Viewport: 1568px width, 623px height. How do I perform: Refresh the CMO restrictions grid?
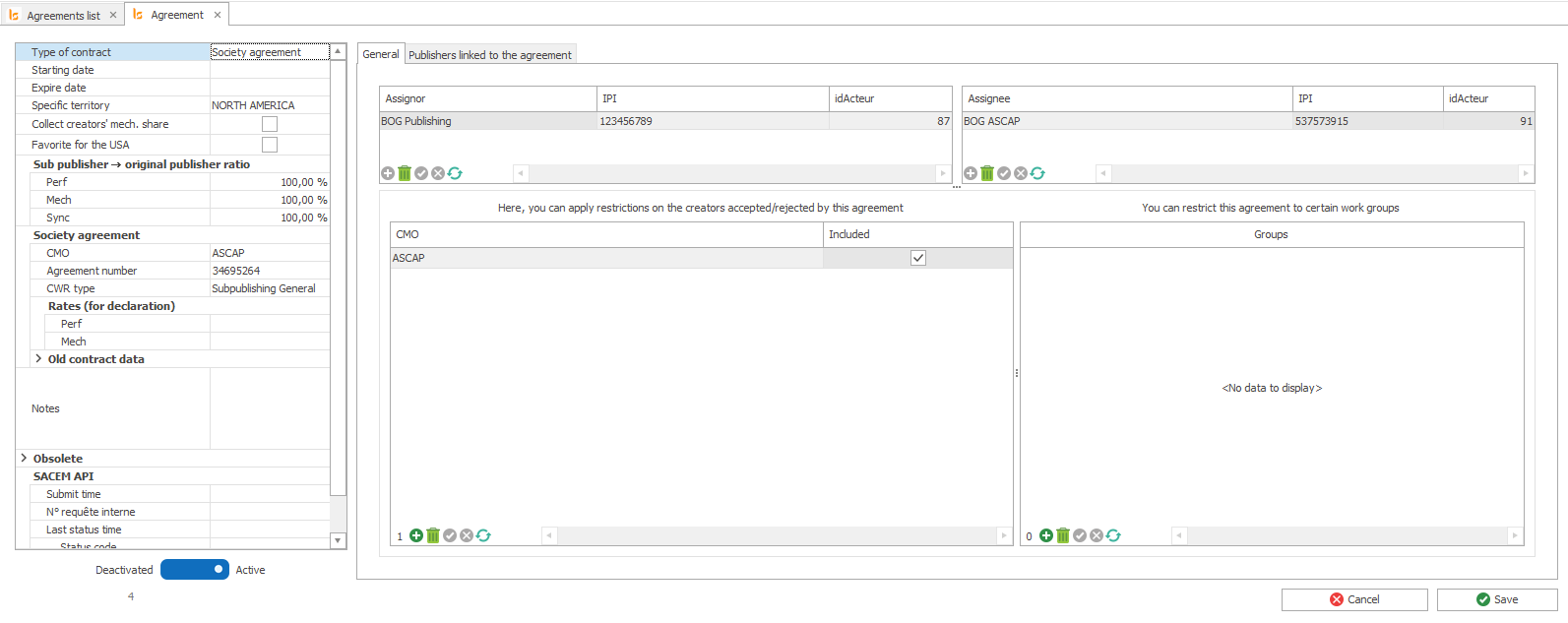point(483,535)
